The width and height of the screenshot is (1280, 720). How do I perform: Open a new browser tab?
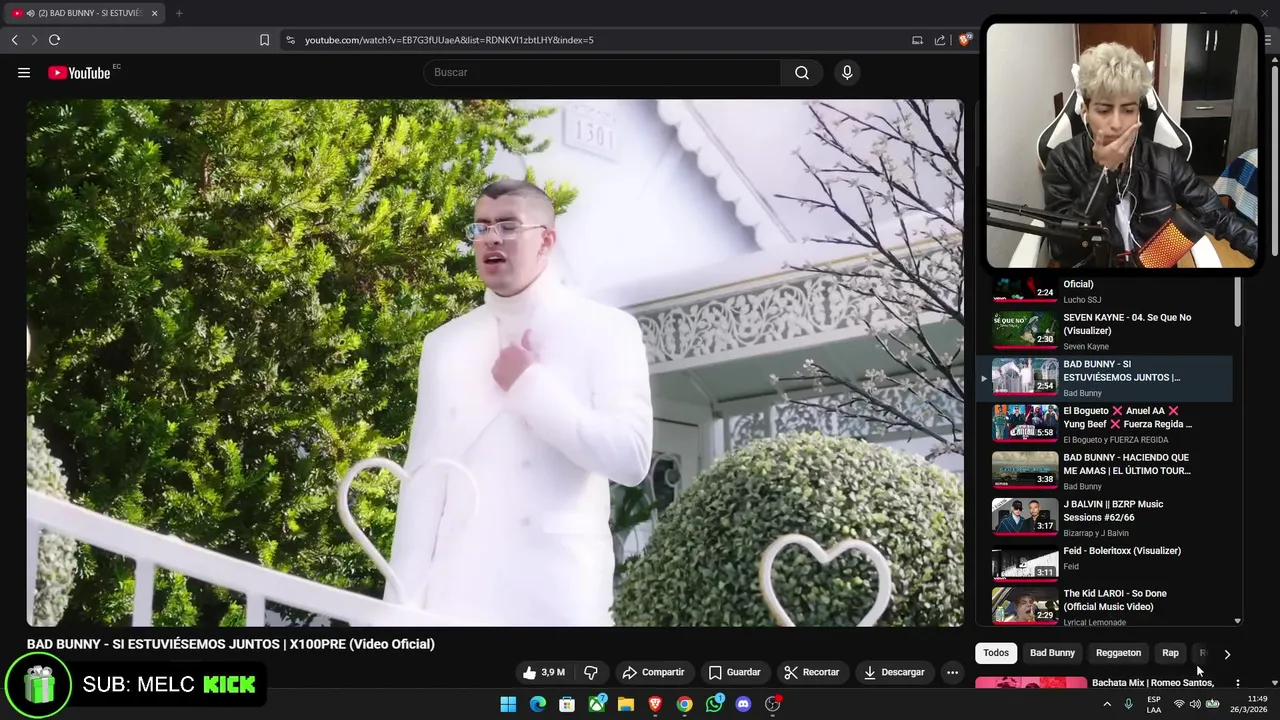click(x=179, y=13)
